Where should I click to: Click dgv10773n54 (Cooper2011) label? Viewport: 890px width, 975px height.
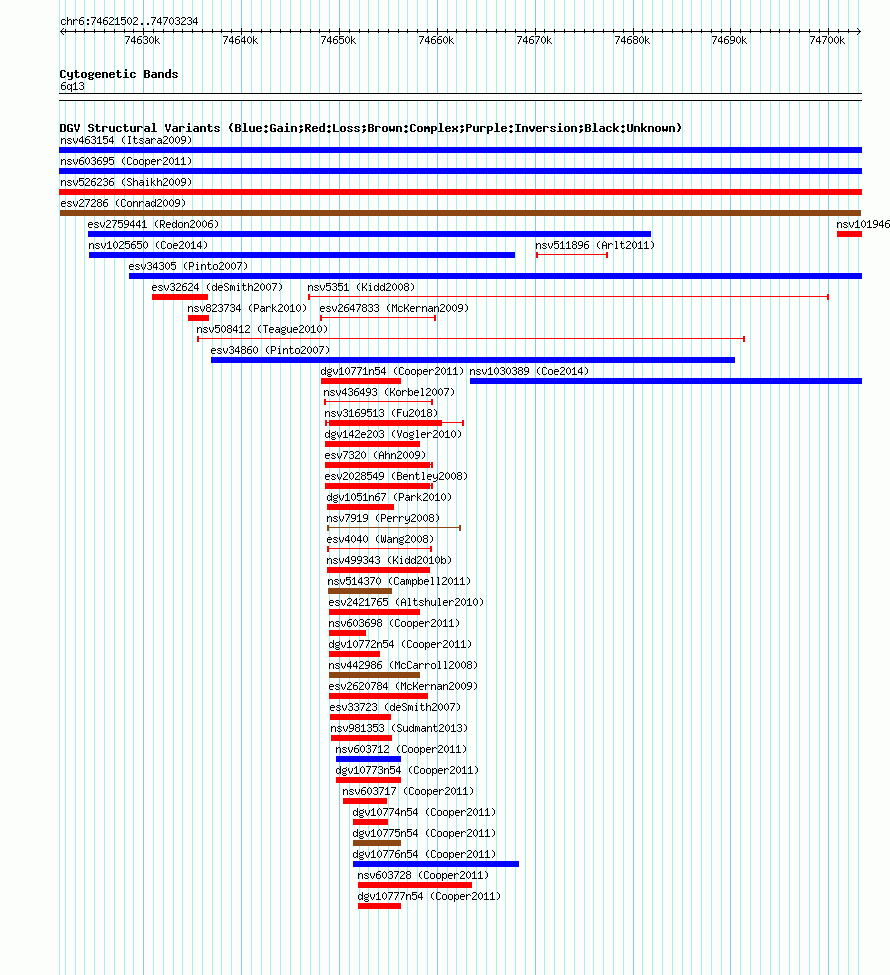[407, 770]
